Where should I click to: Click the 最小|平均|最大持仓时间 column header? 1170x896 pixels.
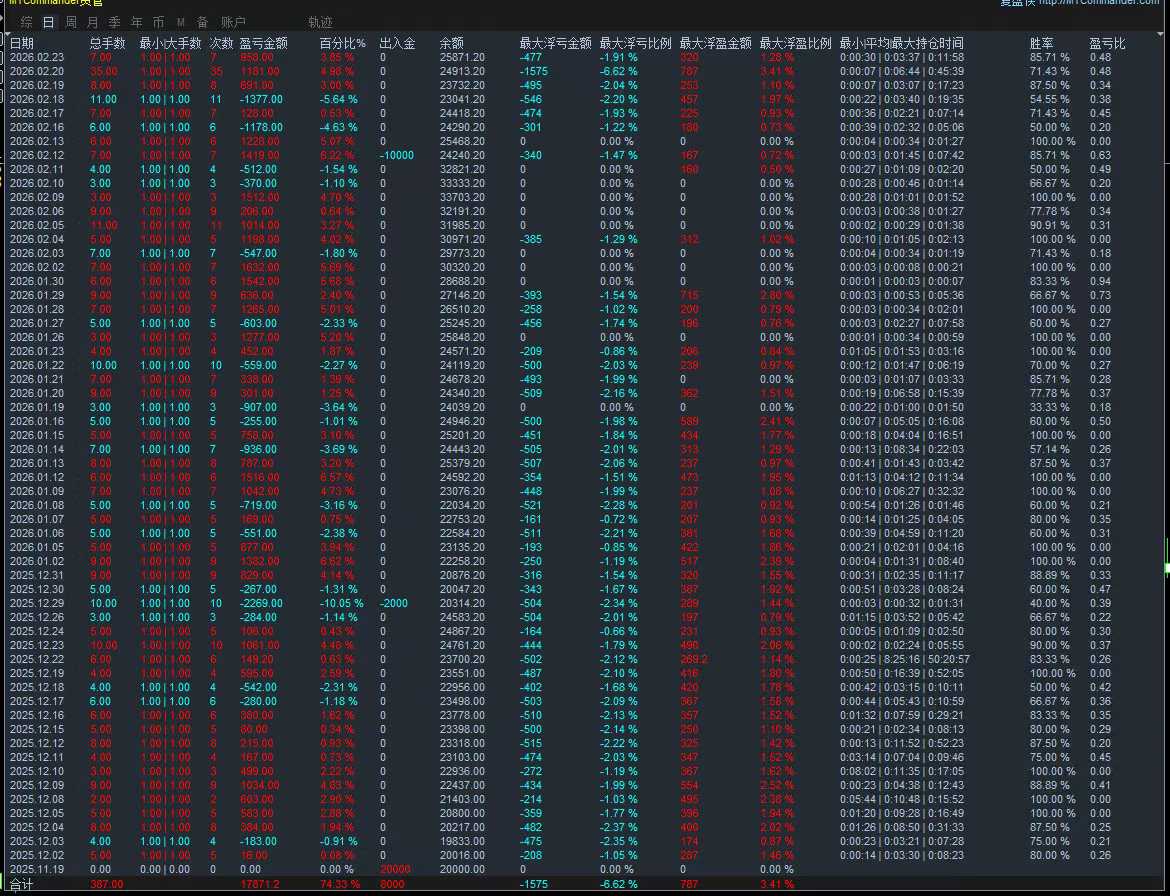click(x=901, y=43)
